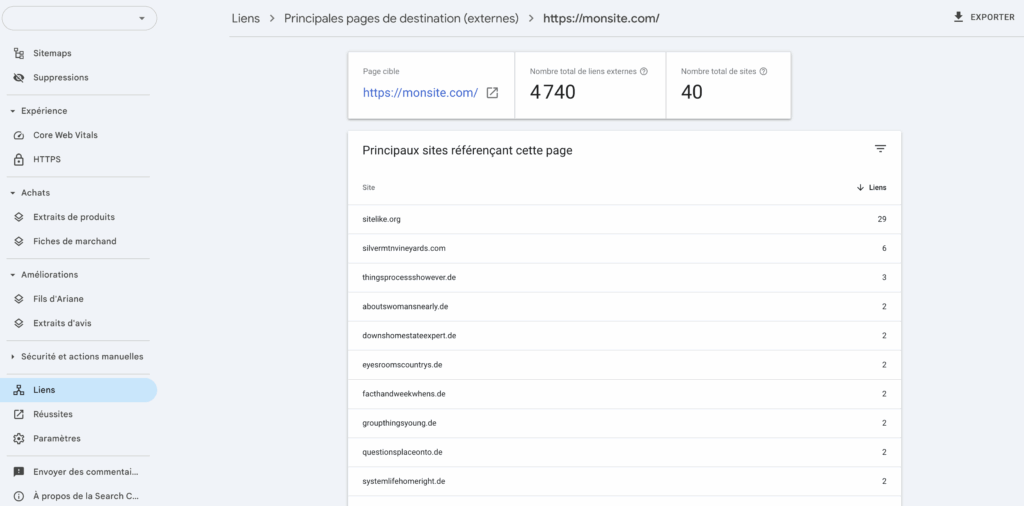Click the Sitemaps icon in sidebar
The height and width of the screenshot is (506, 1024).
19,53
